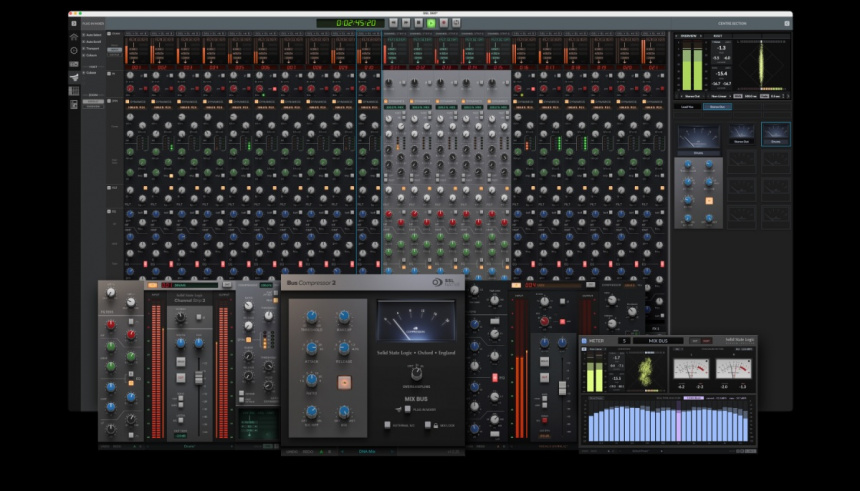Toggle the Auto Scroll checkbox

click(x=83, y=42)
